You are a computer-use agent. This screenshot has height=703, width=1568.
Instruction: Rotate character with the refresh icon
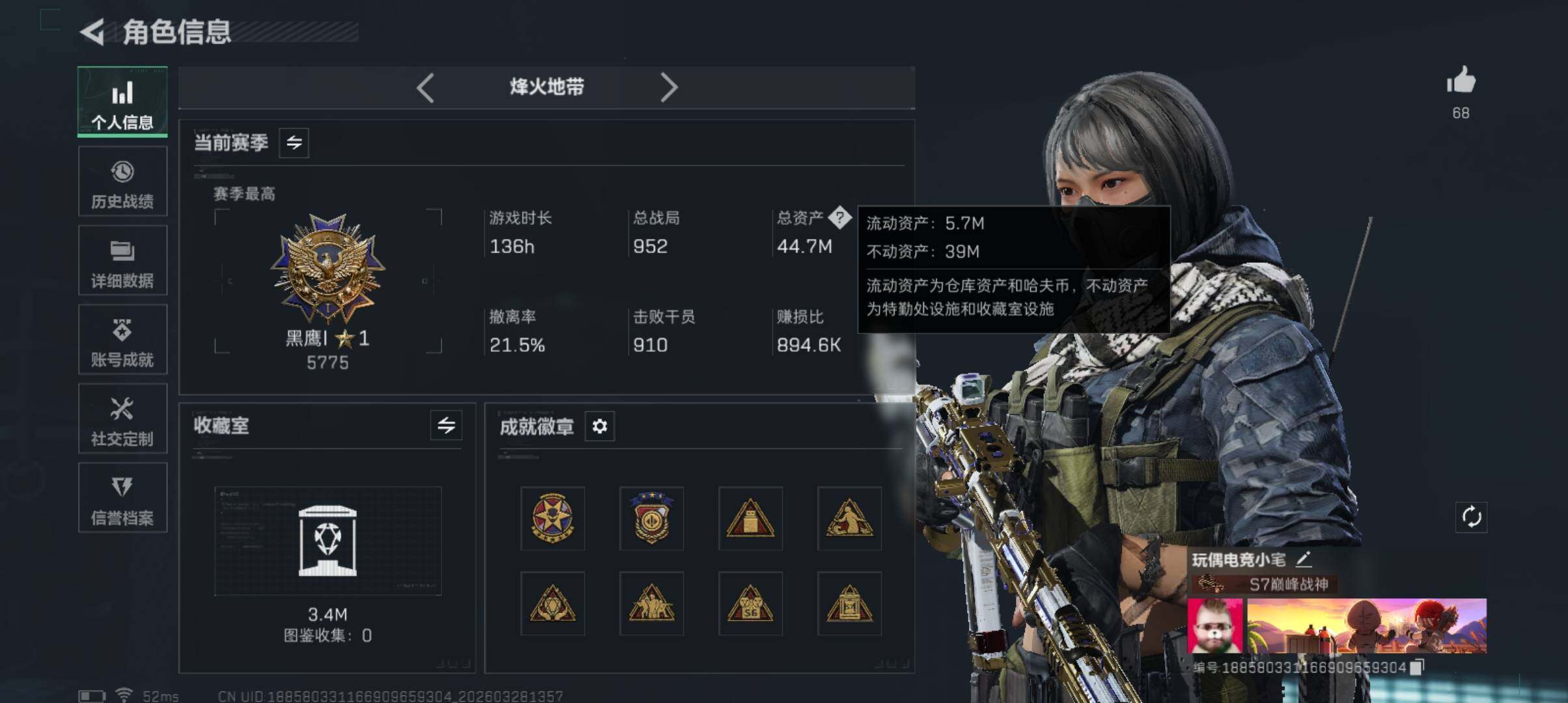pyautogui.click(x=1472, y=517)
